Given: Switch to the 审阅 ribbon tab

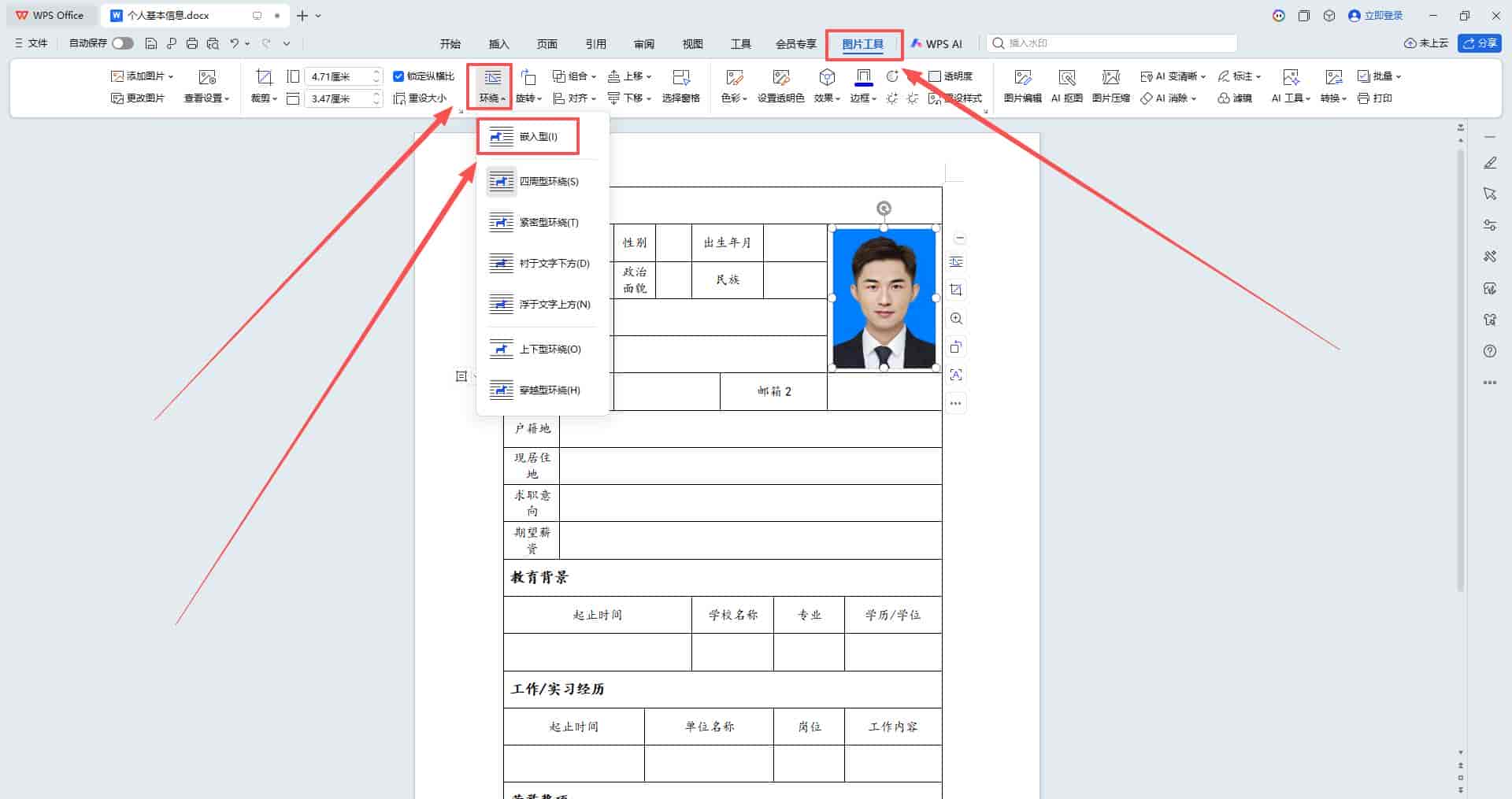Looking at the screenshot, I should click(x=643, y=44).
